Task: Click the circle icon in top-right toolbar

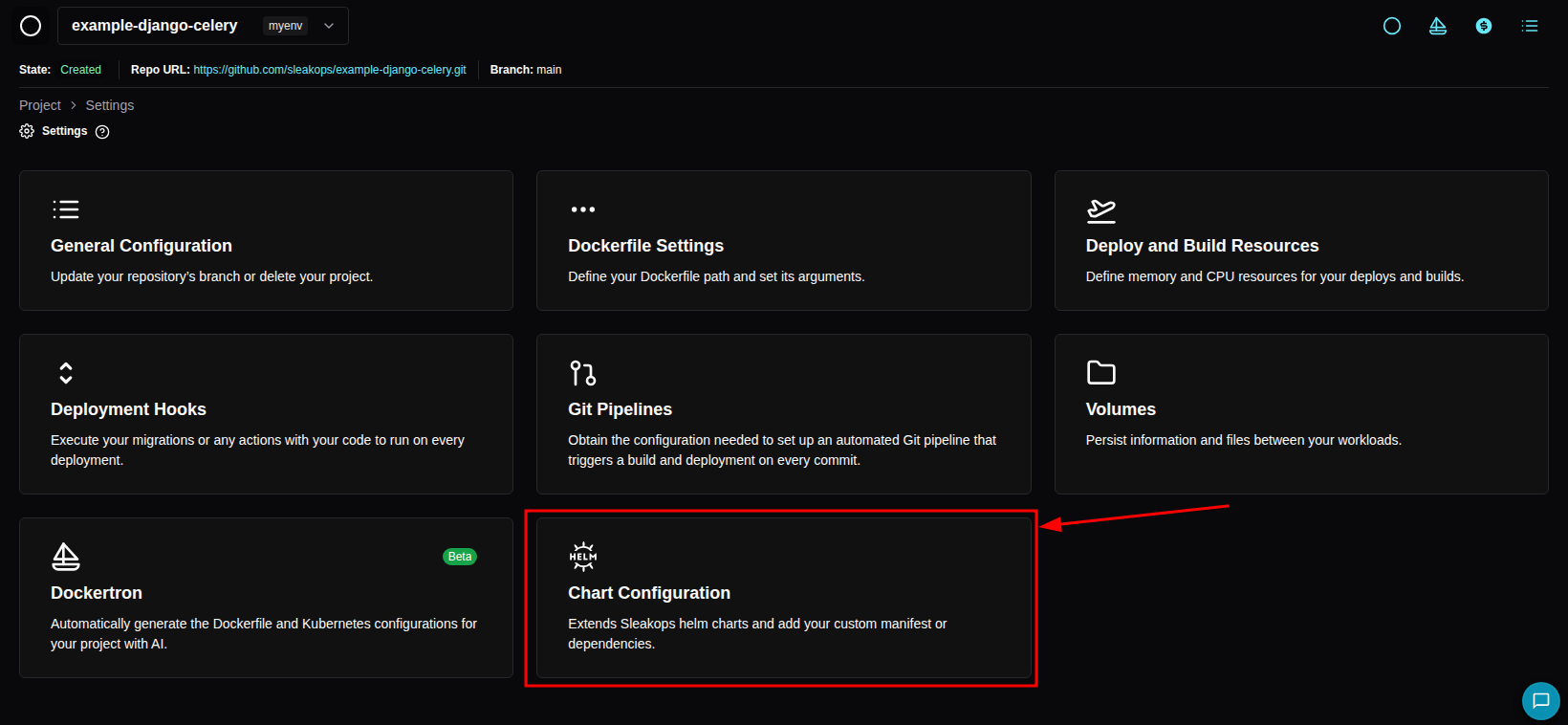Action: [x=1392, y=26]
